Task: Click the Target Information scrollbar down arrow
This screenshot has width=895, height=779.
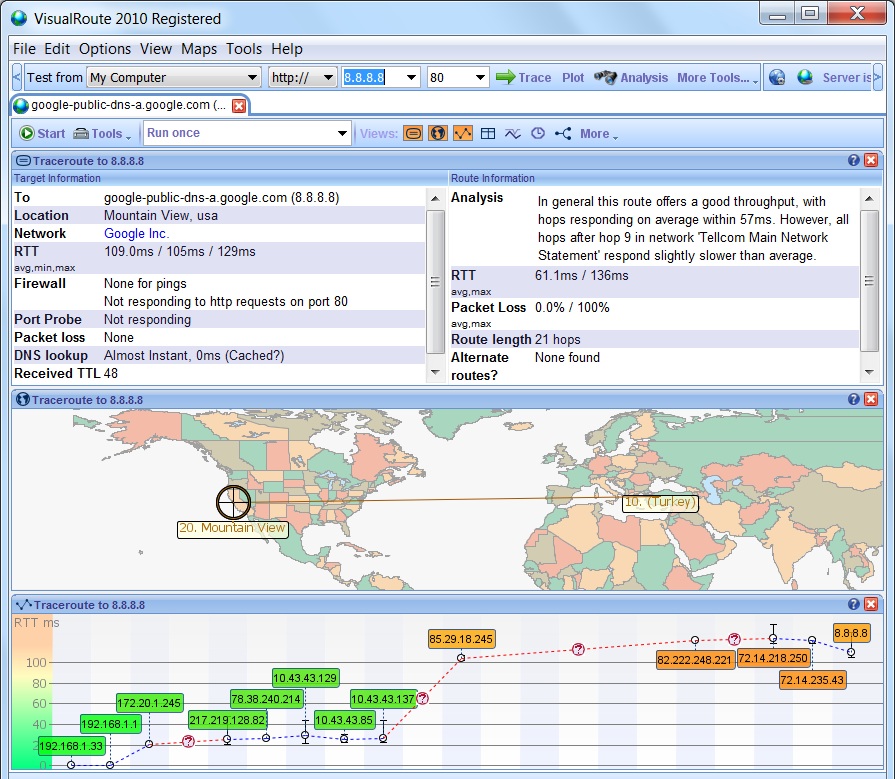Action: click(x=436, y=372)
